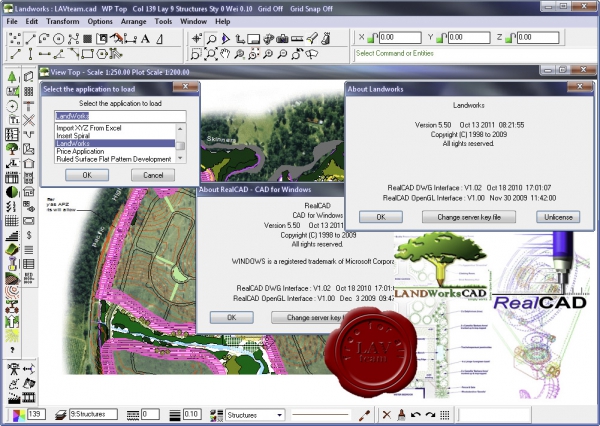600x426 pixels.
Task: Open the Options menu
Action: point(100,21)
